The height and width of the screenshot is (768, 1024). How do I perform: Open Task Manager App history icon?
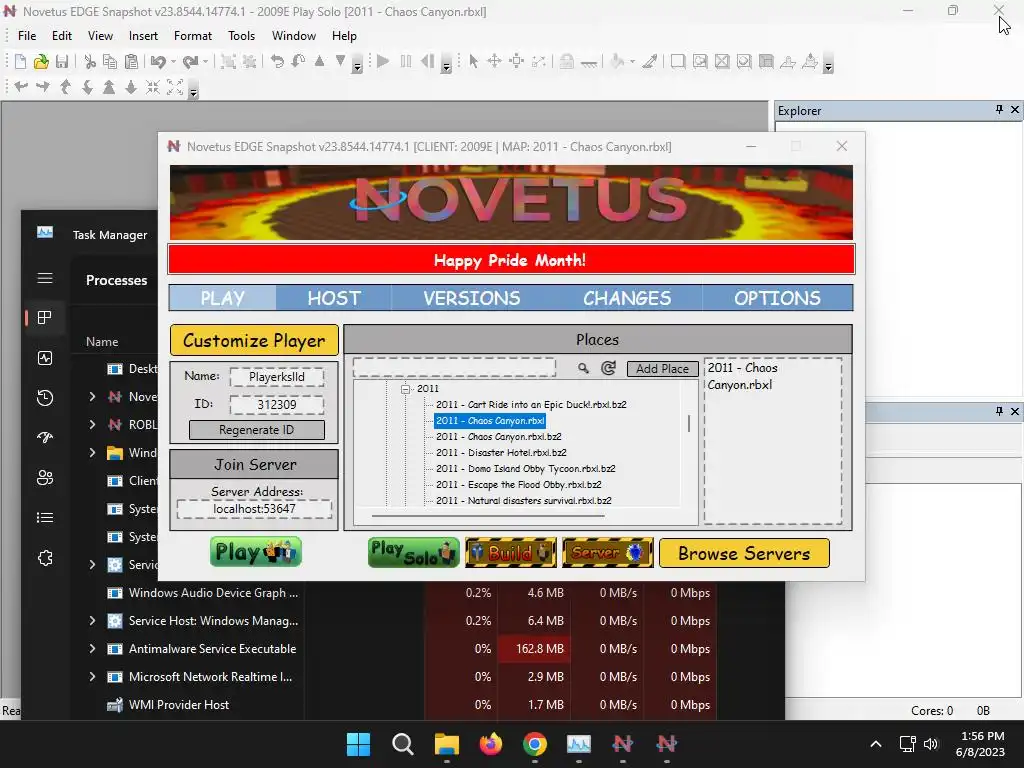45,398
